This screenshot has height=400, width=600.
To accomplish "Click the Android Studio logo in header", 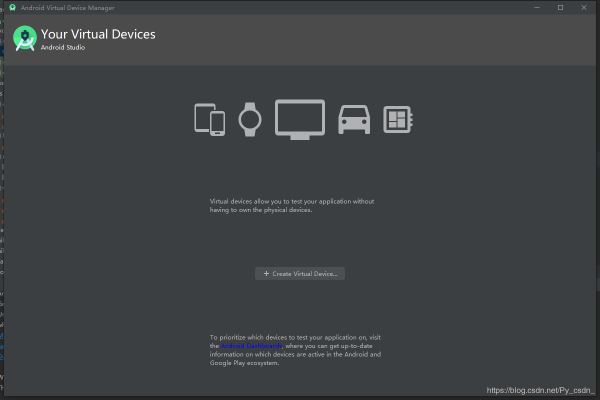I will pos(25,38).
